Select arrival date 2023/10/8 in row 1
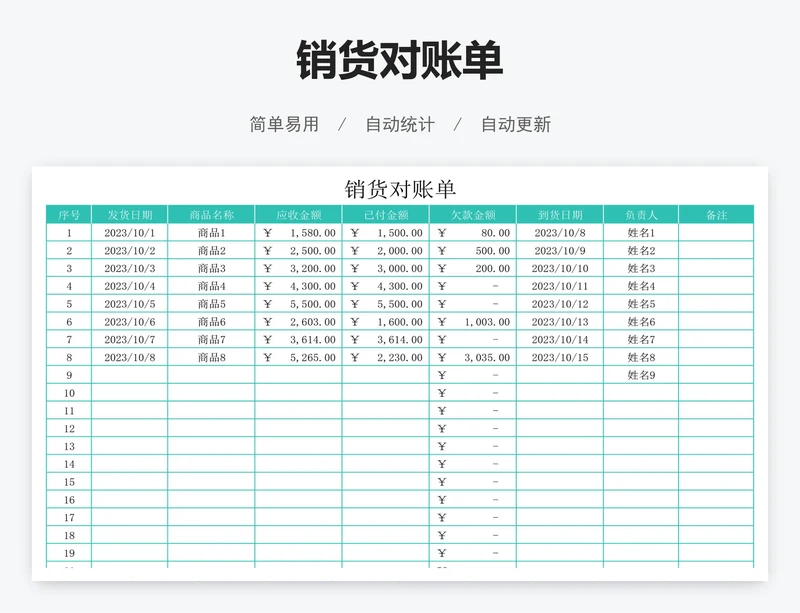Image resolution: width=800 pixels, height=613 pixels. click(x=560, y=233)
